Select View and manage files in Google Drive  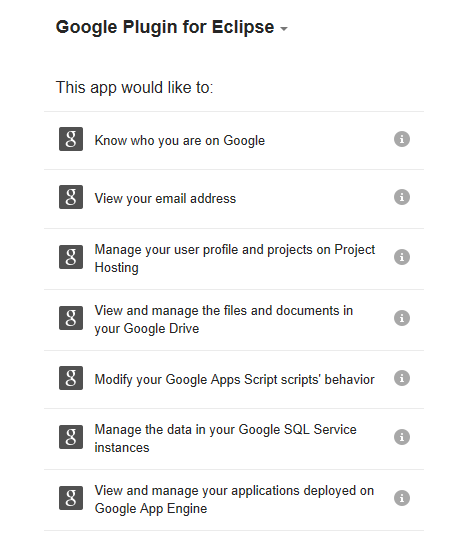pyautogui.click(x=224, y=319)
